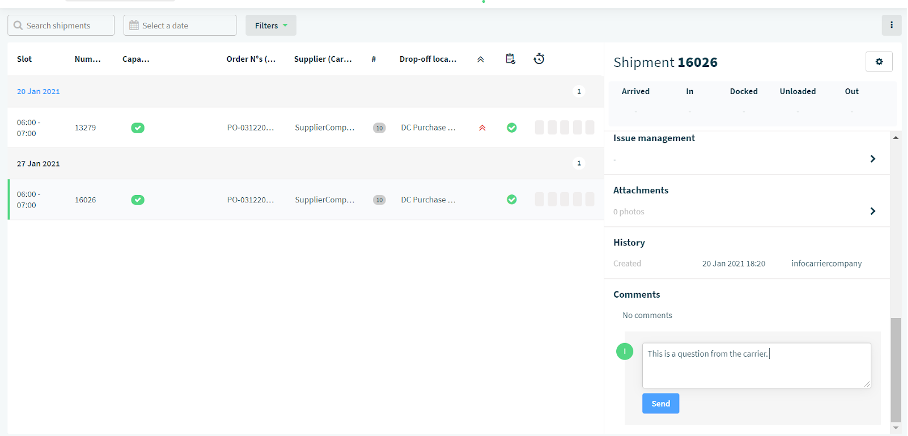Image resolution: width=908 pixels, height=436 pixels.
Task: Click the red priority arrows on shipment 13279
Action: [x=482, y=128]
